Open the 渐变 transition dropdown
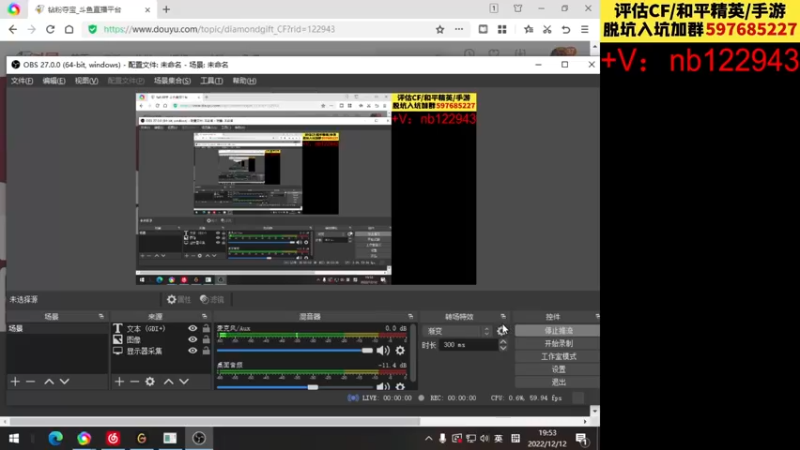The width and height of the screenshot is (800, 450). pos(458,331)
